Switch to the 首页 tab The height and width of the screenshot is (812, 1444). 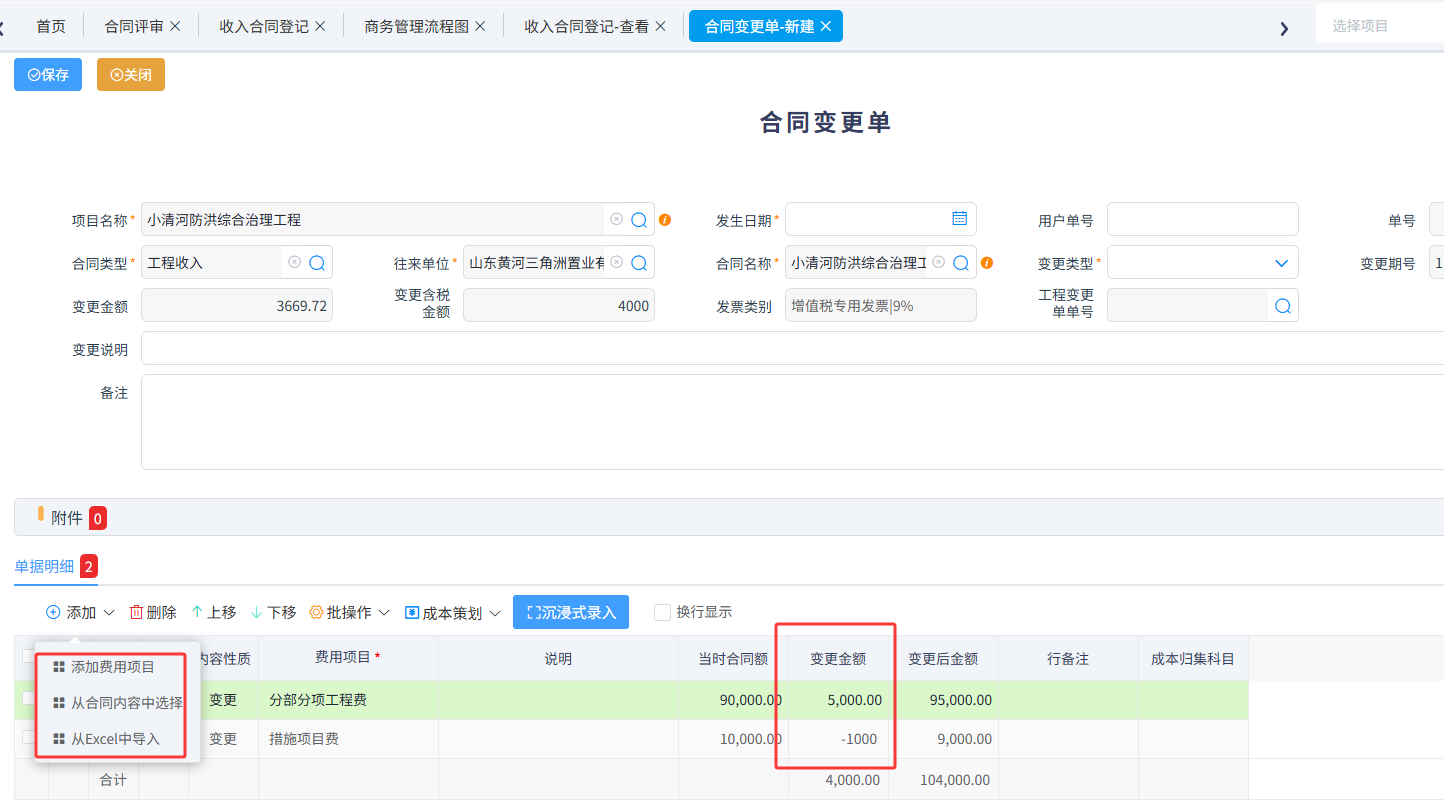(x=51, y=27)
